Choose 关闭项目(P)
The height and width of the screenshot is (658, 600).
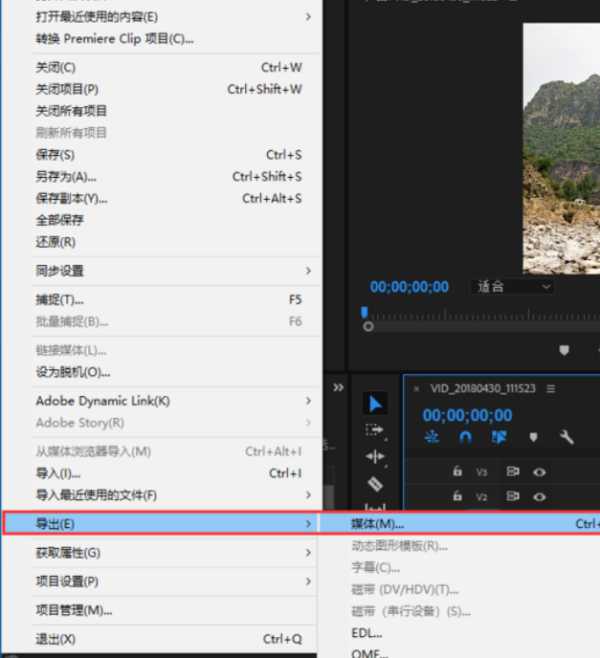click(175, 89)
